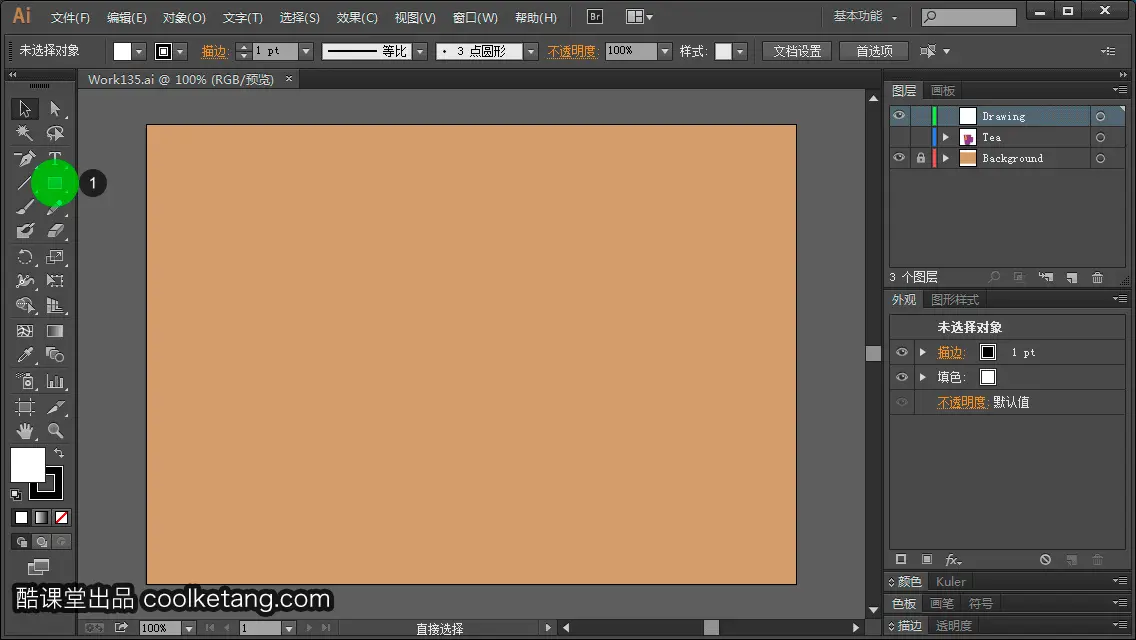This screenshot has width=1136, height=640.
Task: Select the Zoom magnifier tool
Action: point(55,431)
